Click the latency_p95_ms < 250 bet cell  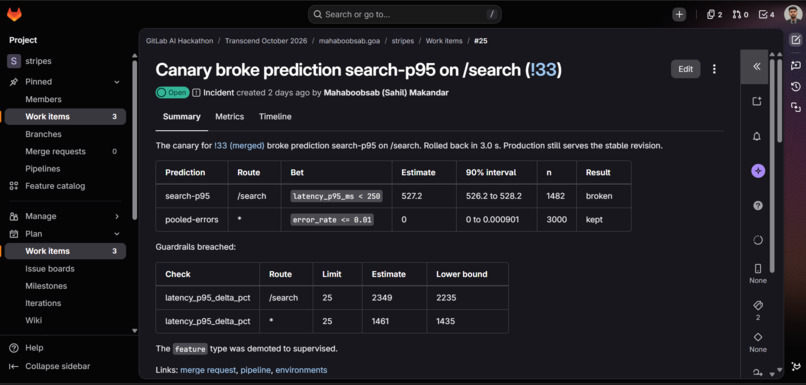click(336, 196)
